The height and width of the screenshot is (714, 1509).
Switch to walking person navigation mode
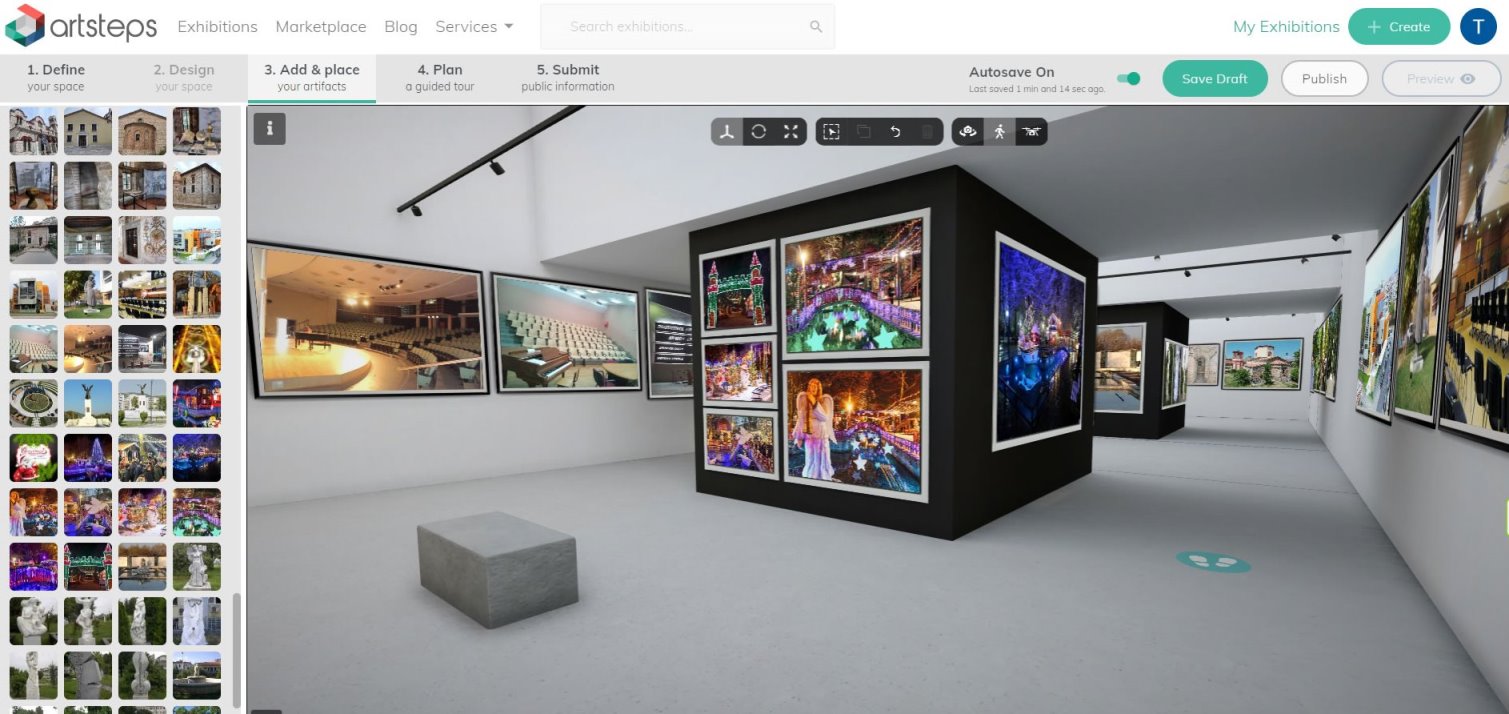pos(999,132)
